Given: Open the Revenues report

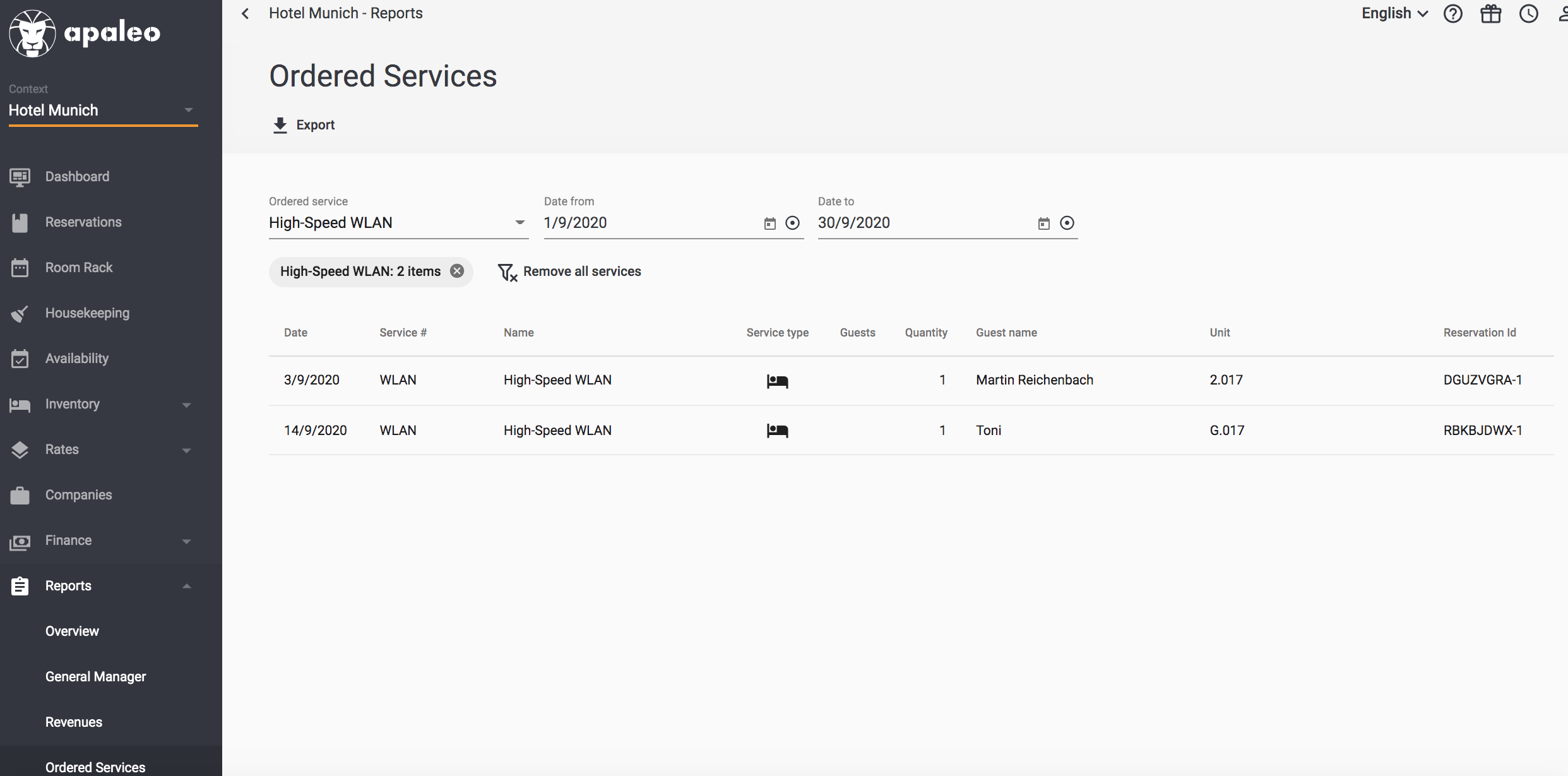Looking at the screenshot, I should click(74, 722).
